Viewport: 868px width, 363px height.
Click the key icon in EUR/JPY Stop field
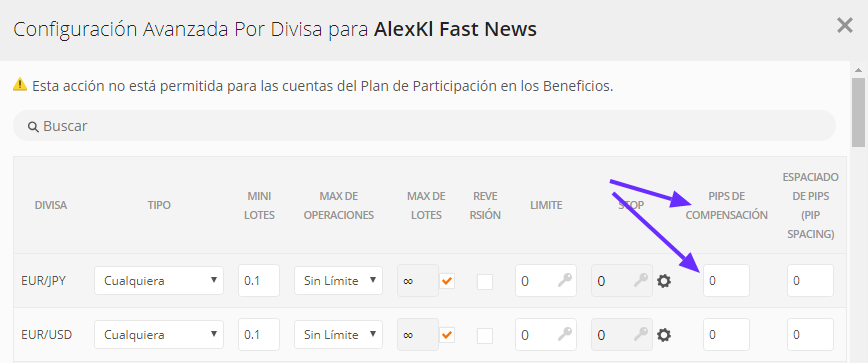(x=641, y=281)
